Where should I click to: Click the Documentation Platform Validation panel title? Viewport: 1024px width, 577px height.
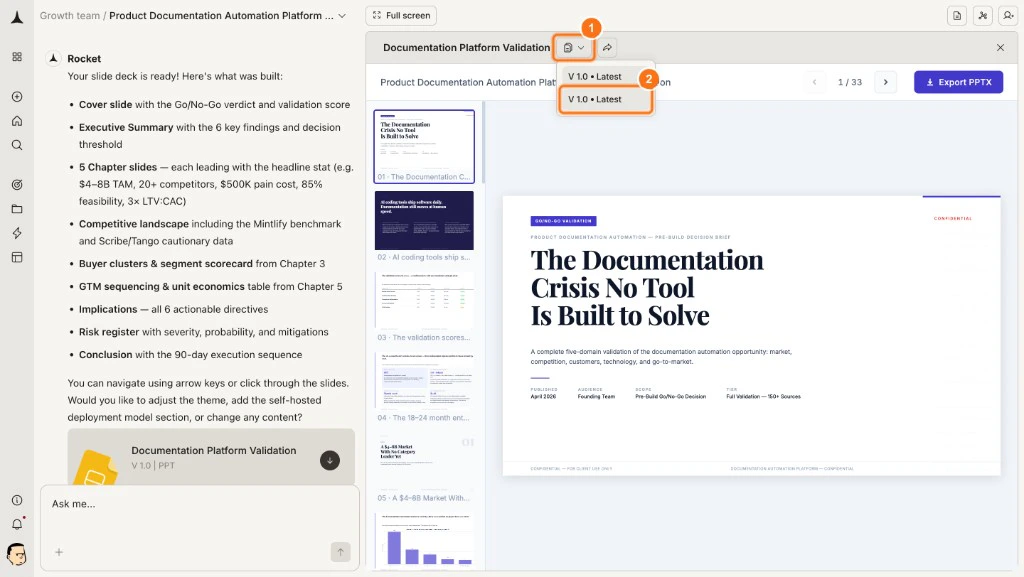click(466, 48)
